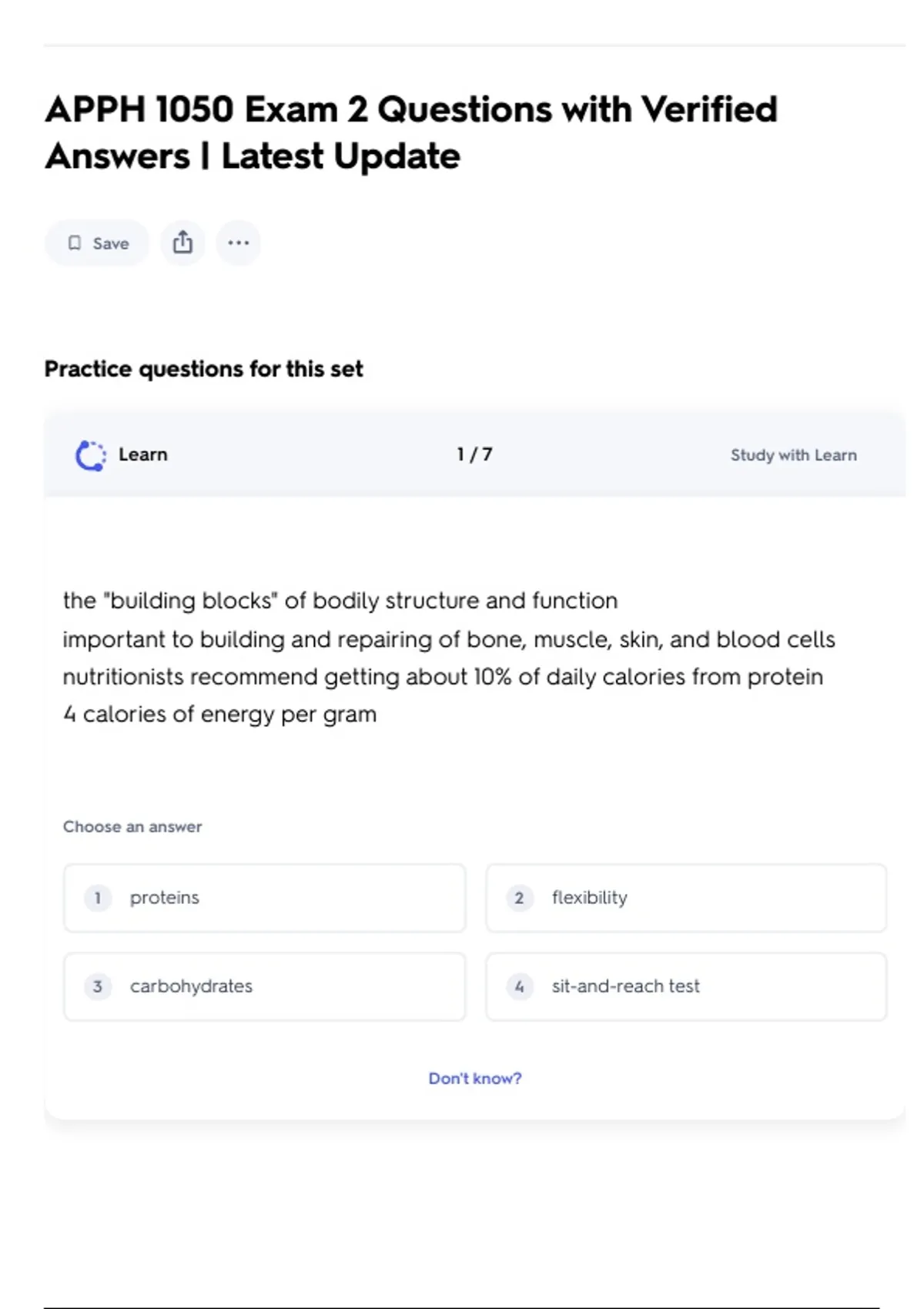Click the APPH 1050 Exam 2 title
Screen dimensions: 924x1309
411,132
